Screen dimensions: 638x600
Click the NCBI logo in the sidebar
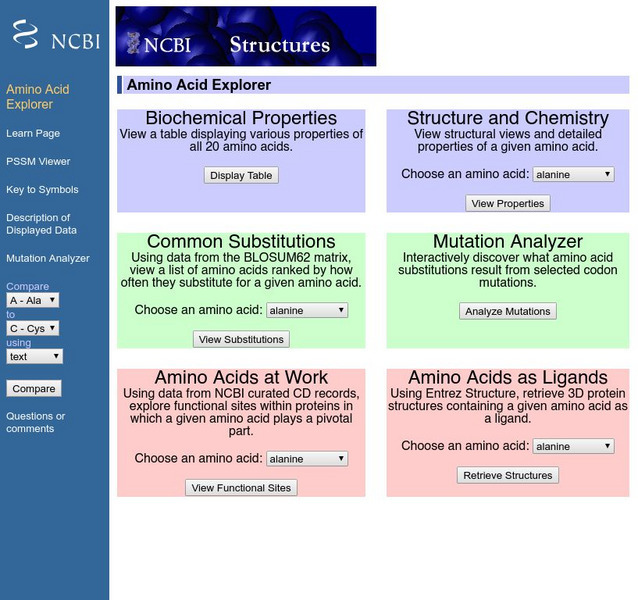(54, 36)
